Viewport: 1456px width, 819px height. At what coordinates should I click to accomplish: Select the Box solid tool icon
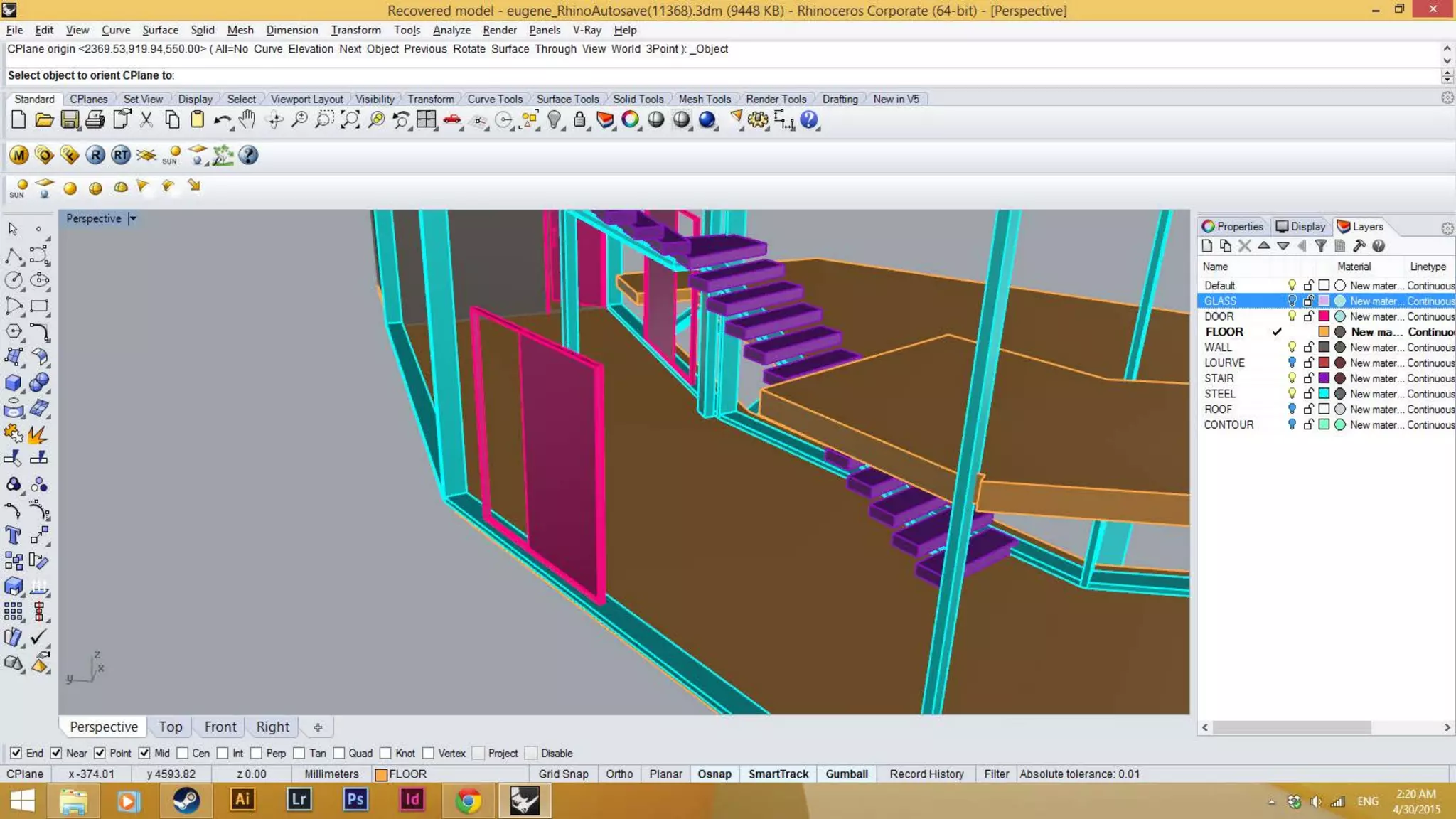coord(14,382)
